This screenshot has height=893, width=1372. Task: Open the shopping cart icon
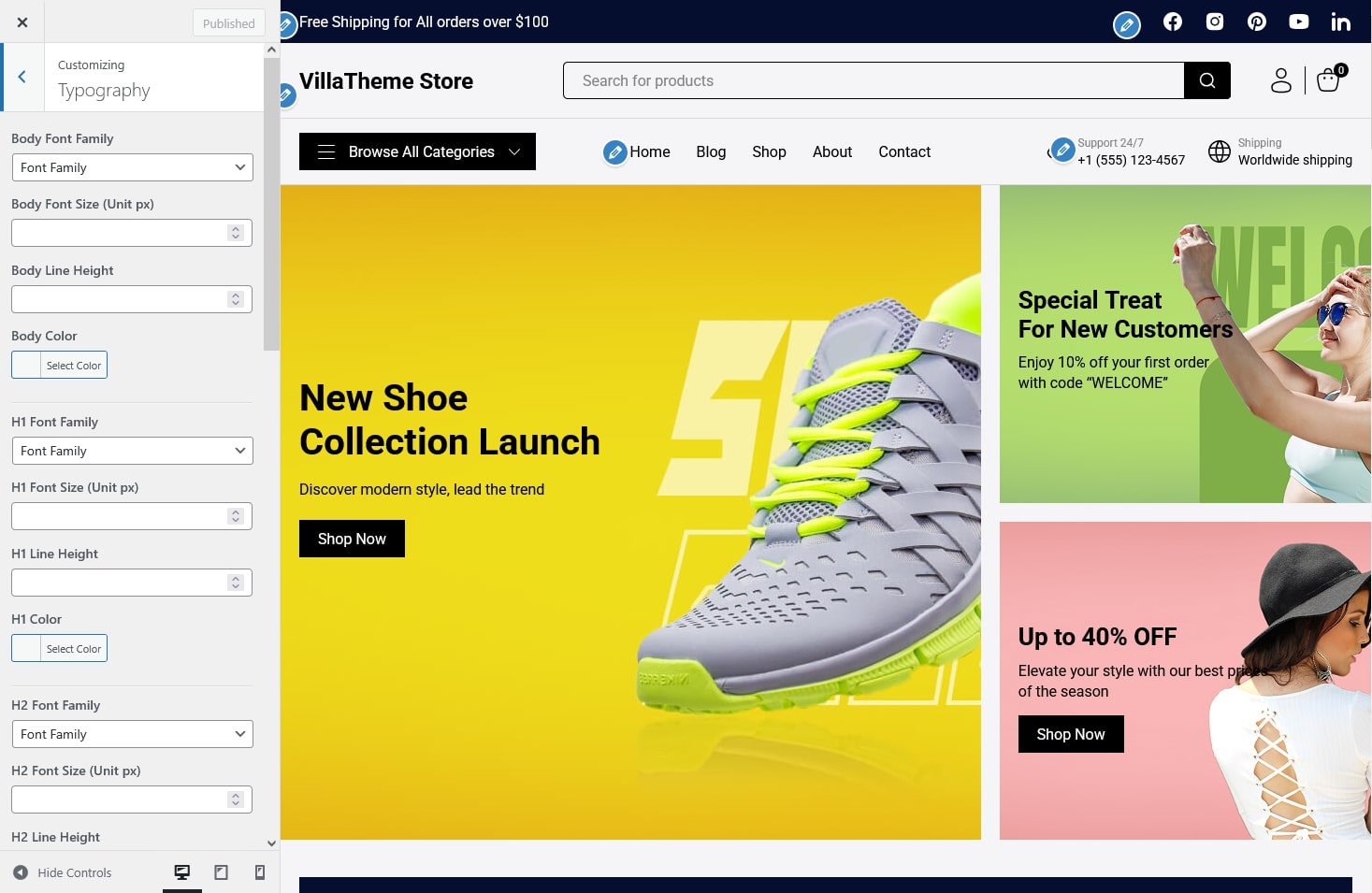coord(1329,80)
